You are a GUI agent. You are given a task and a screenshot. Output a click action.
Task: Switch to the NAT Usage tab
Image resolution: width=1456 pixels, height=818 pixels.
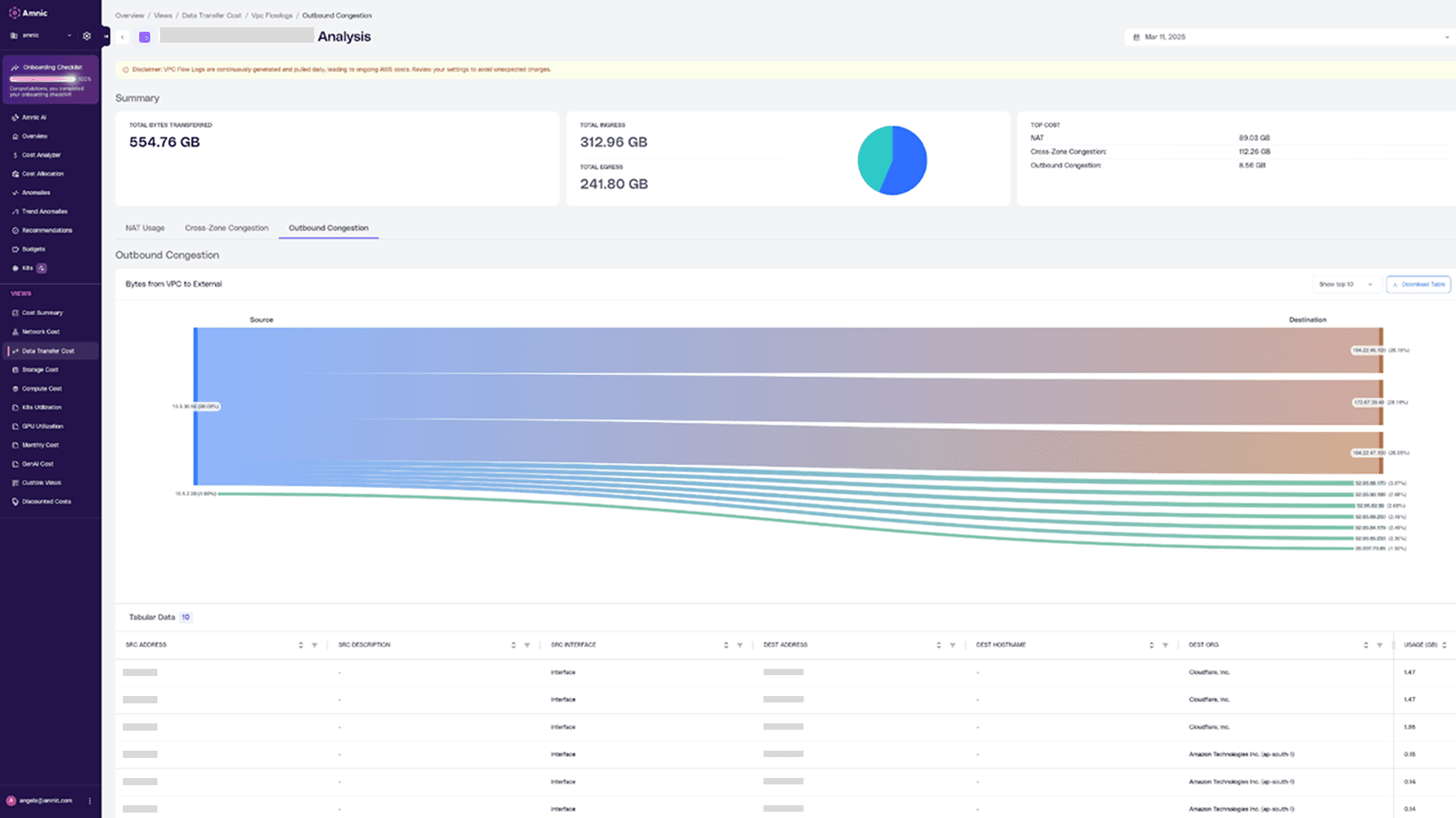click(x=145, y=228)
